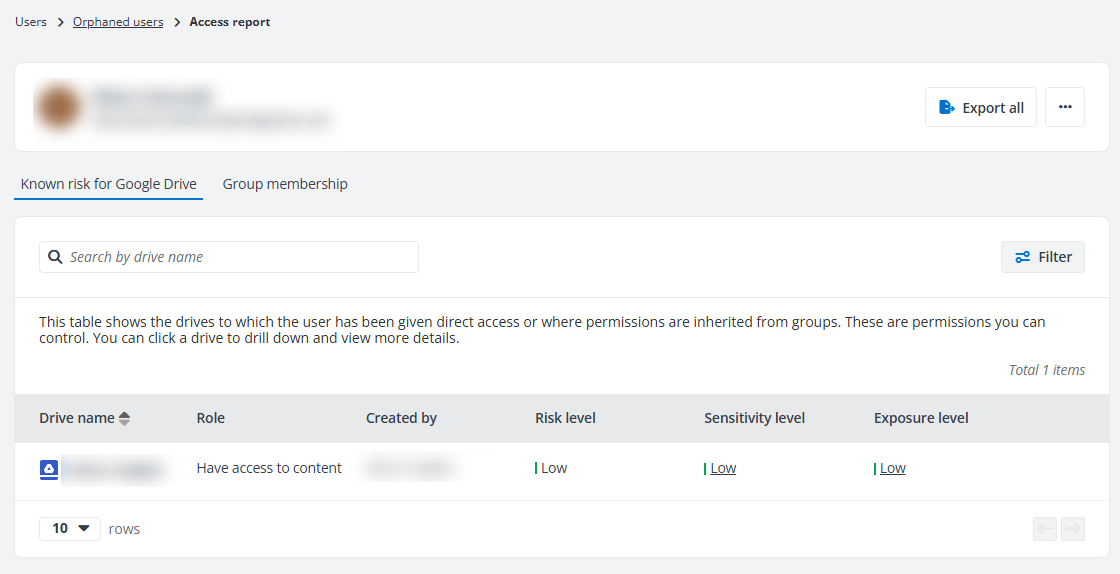Click the Export all button
Screen dimensions: 1120x574
(x=981, y=107)
